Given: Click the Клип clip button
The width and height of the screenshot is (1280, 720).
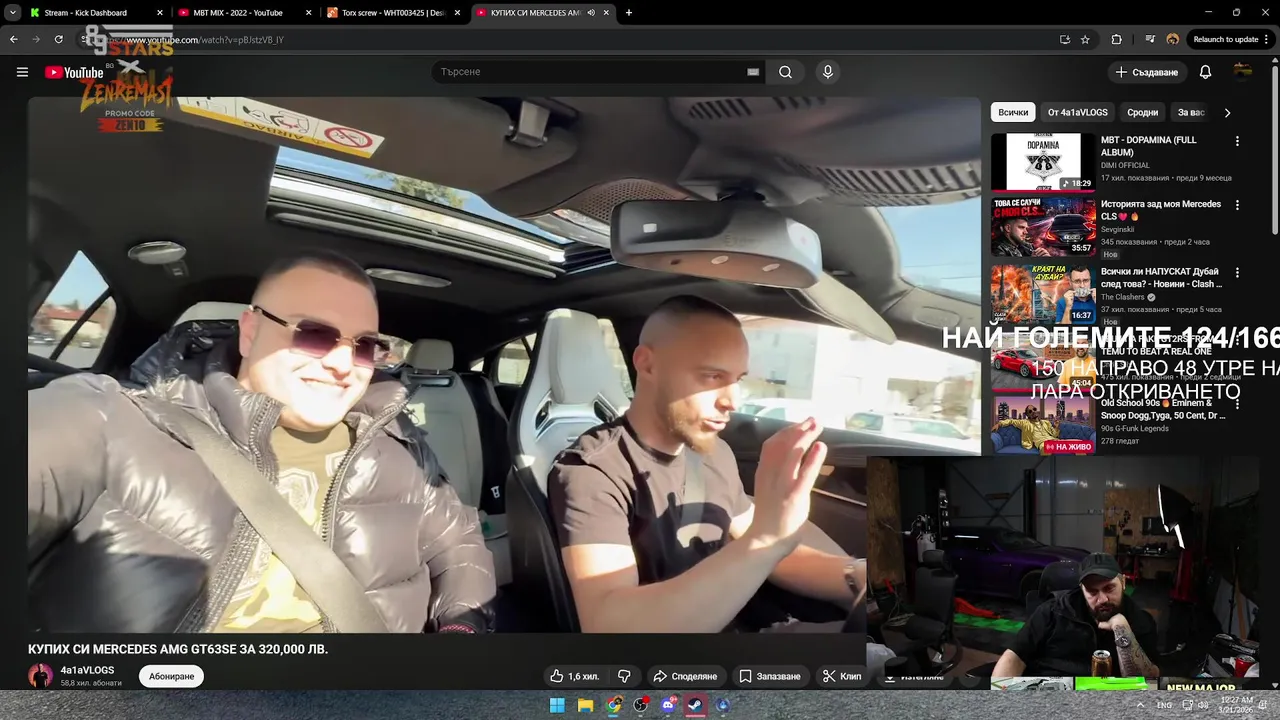Looking at the screenshot, I should pyautogui.click(x=842, y=676).
